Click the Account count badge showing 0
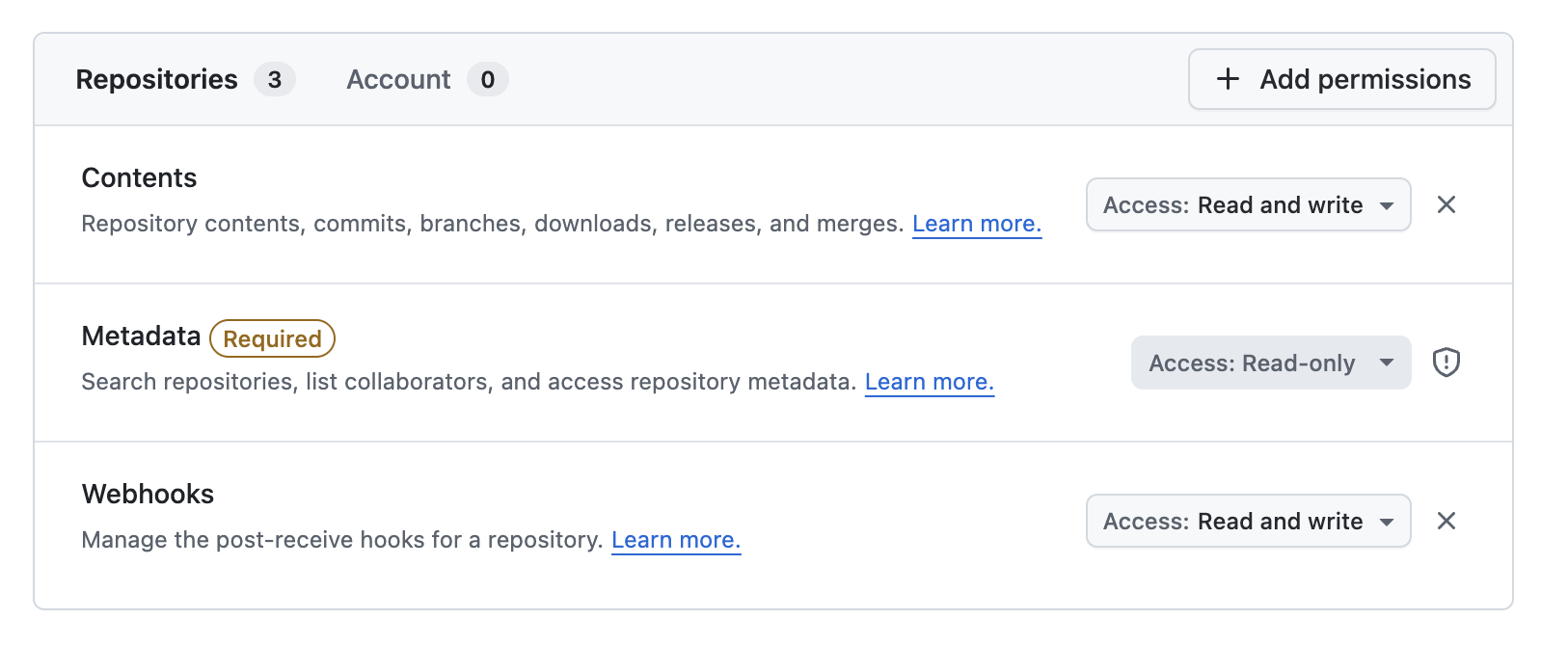Viewport: 1568px width, 646px height. (x=488, y=79)
